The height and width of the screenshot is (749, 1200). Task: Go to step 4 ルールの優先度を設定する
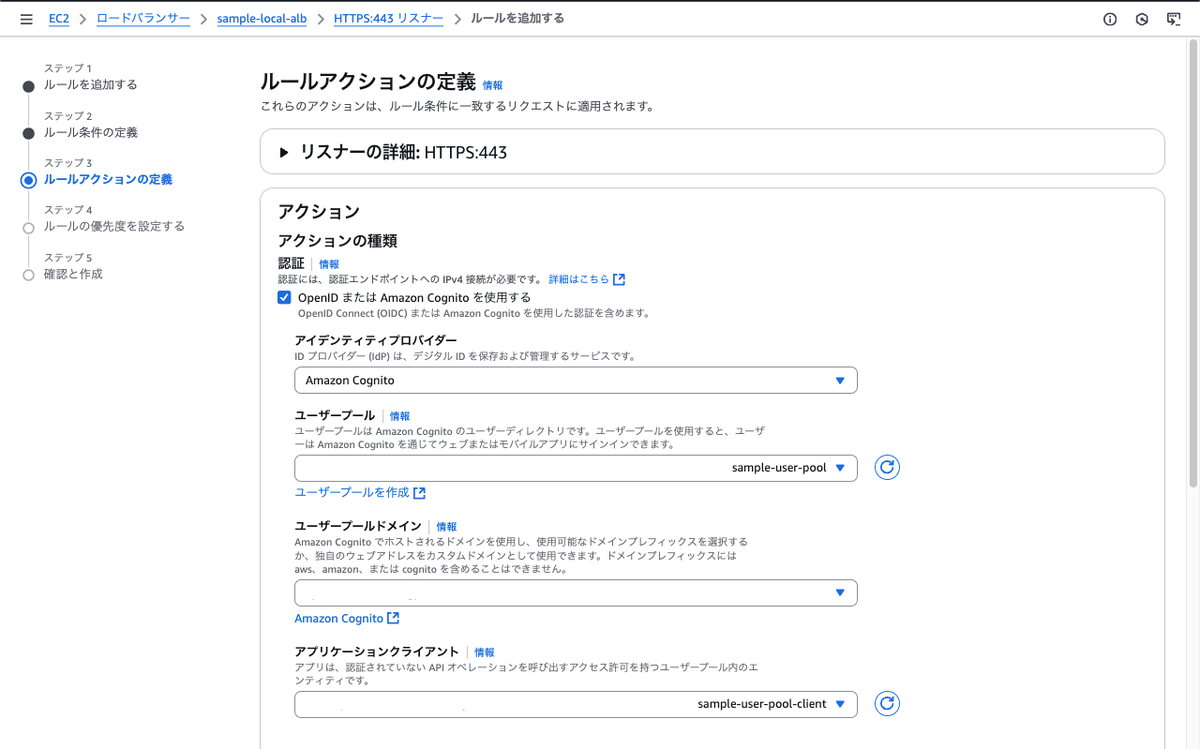point(114,227)
